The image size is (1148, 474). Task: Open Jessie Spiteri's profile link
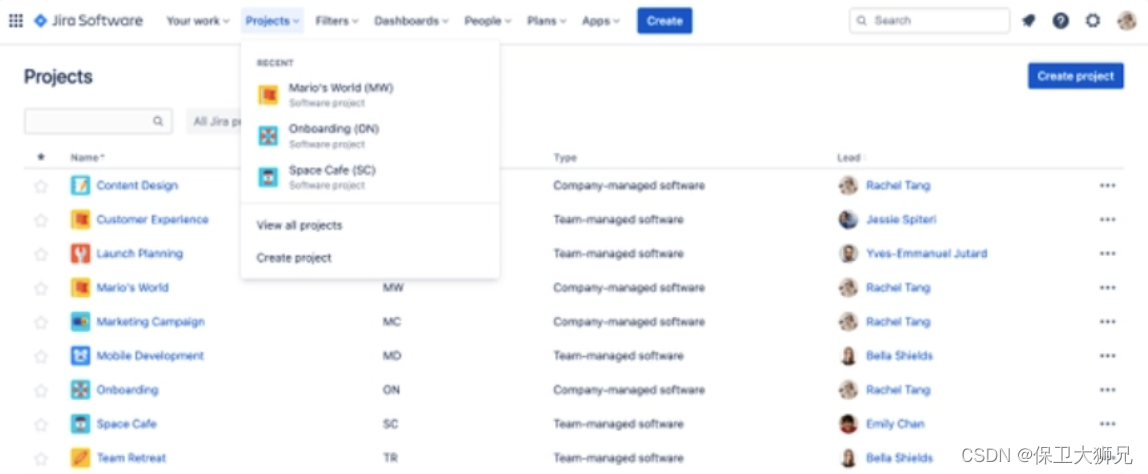[901, 220]
